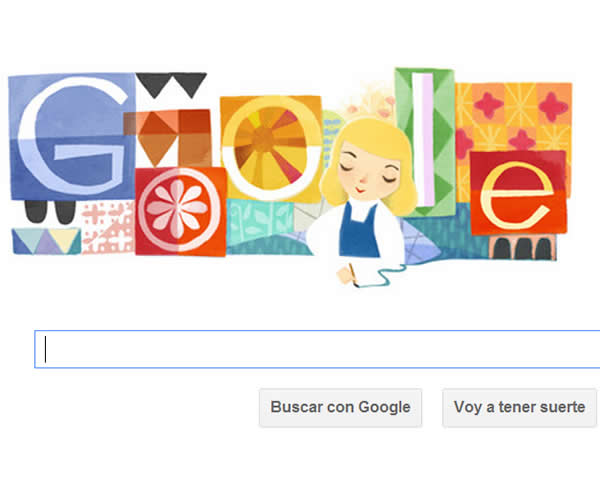The height and width of the screenshot is (482, 600).
Task: Click the girl's hand holding a paintbrush
Action: coord(349,274)
